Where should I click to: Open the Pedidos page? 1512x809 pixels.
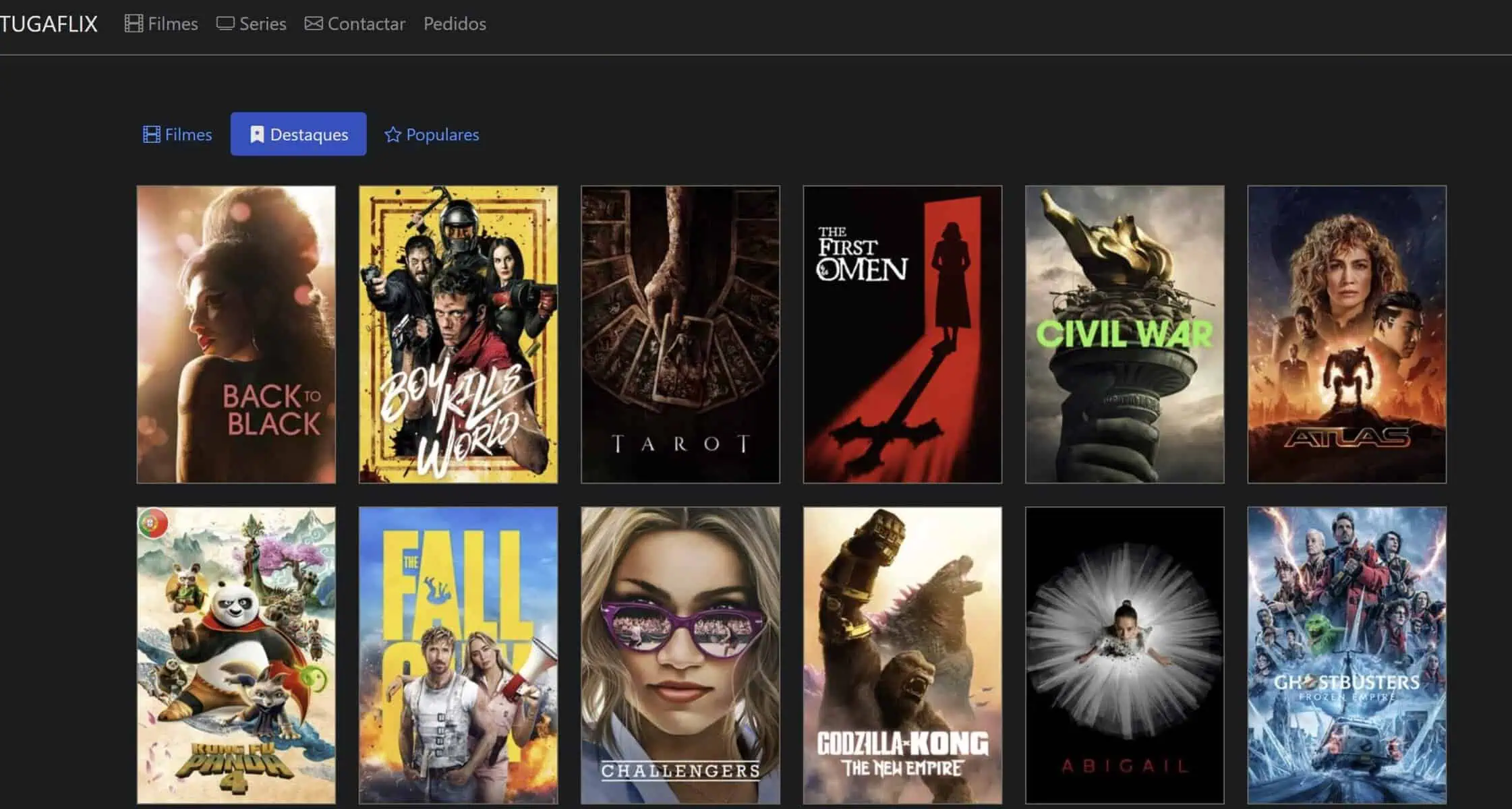point(455,24)
